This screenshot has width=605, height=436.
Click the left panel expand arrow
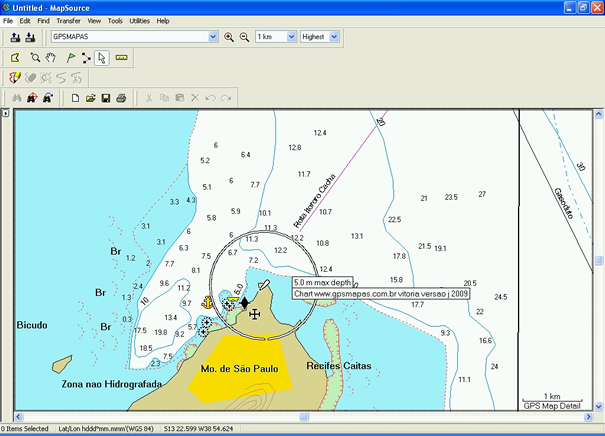tap(5, 114)
